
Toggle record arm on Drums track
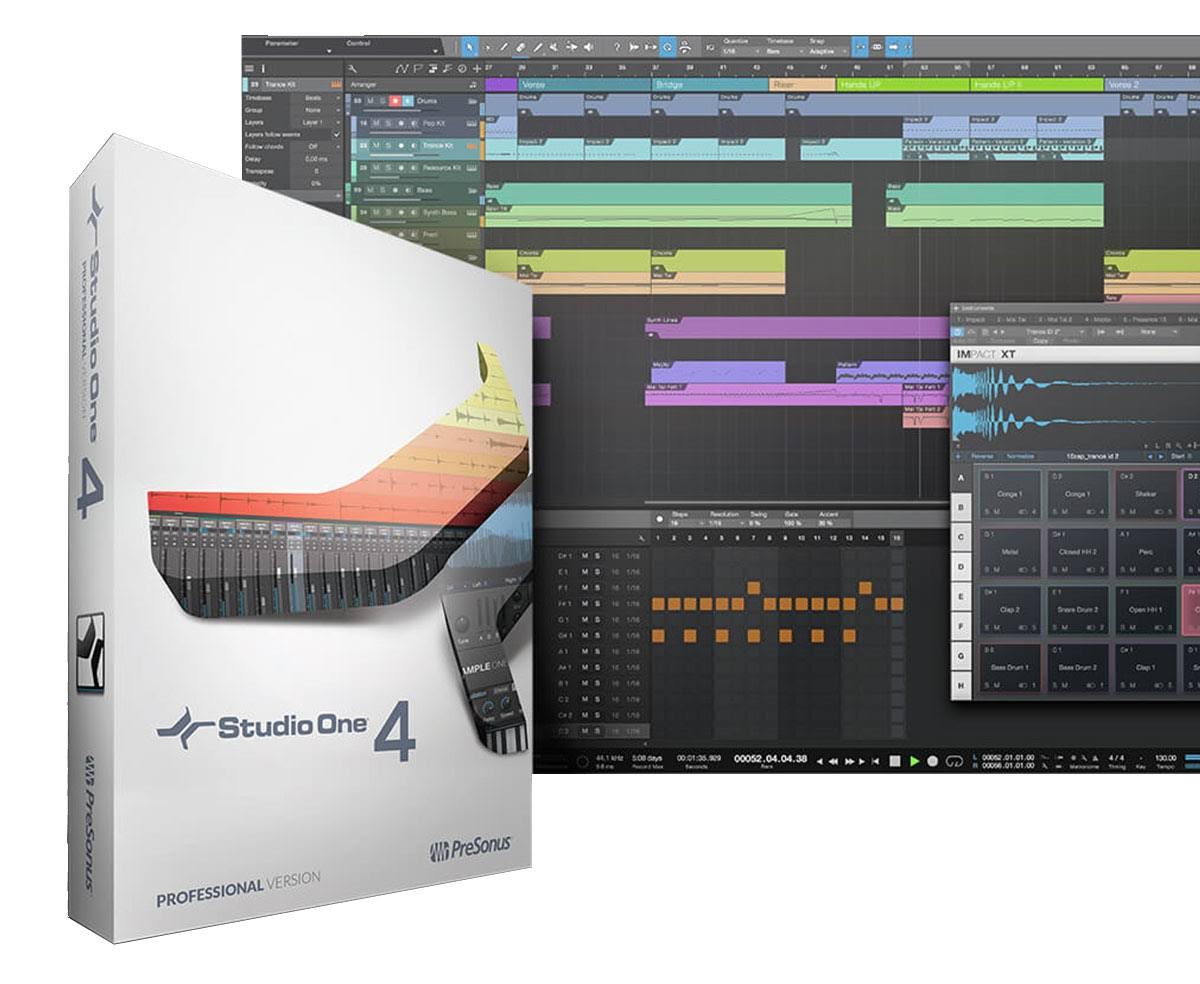[x=395, y=101]
